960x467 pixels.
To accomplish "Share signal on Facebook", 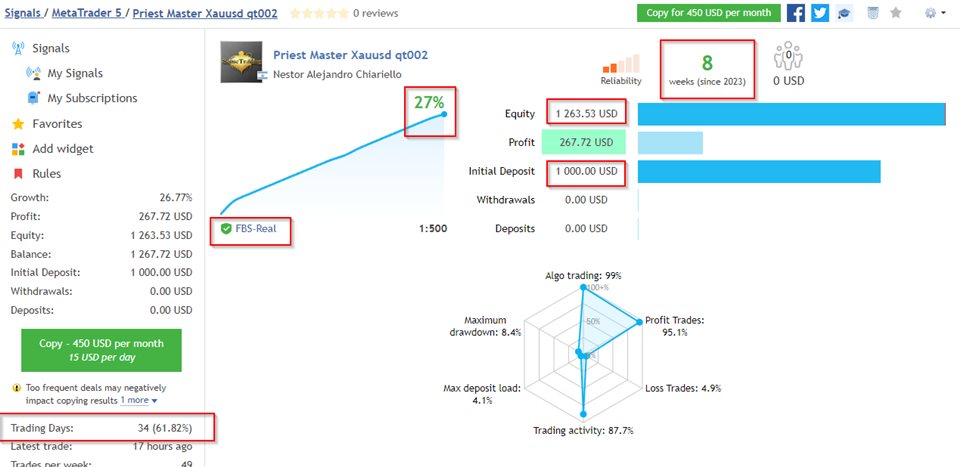I will 796,13.
